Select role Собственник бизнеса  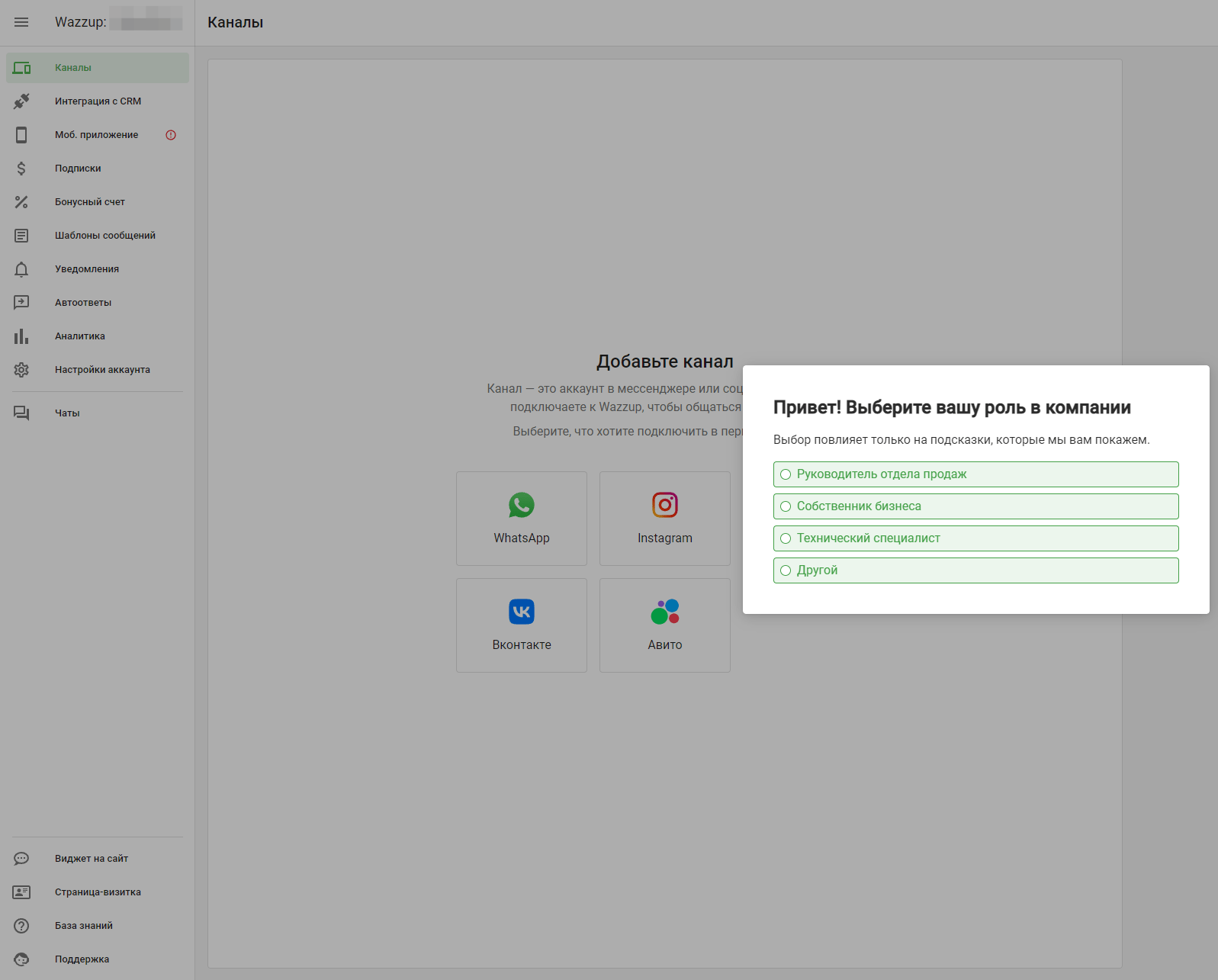point(976,506)
